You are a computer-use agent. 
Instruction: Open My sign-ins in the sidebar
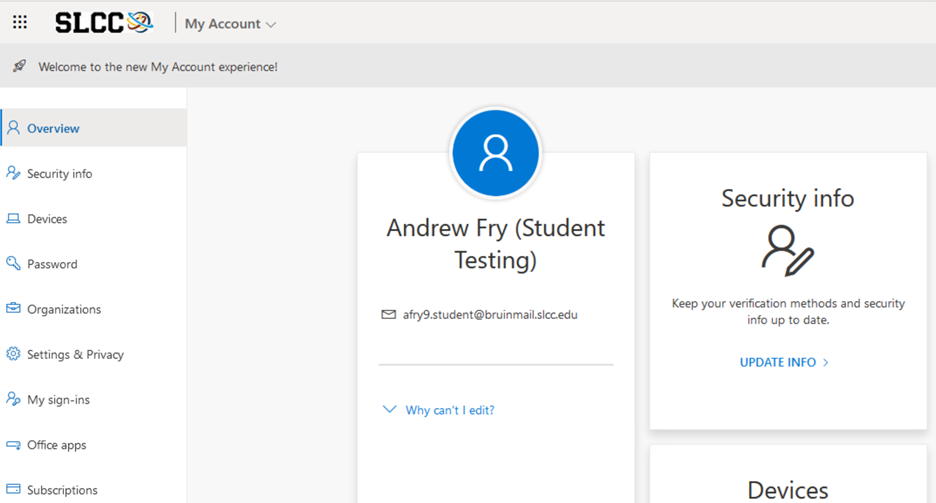click(94, 400)
